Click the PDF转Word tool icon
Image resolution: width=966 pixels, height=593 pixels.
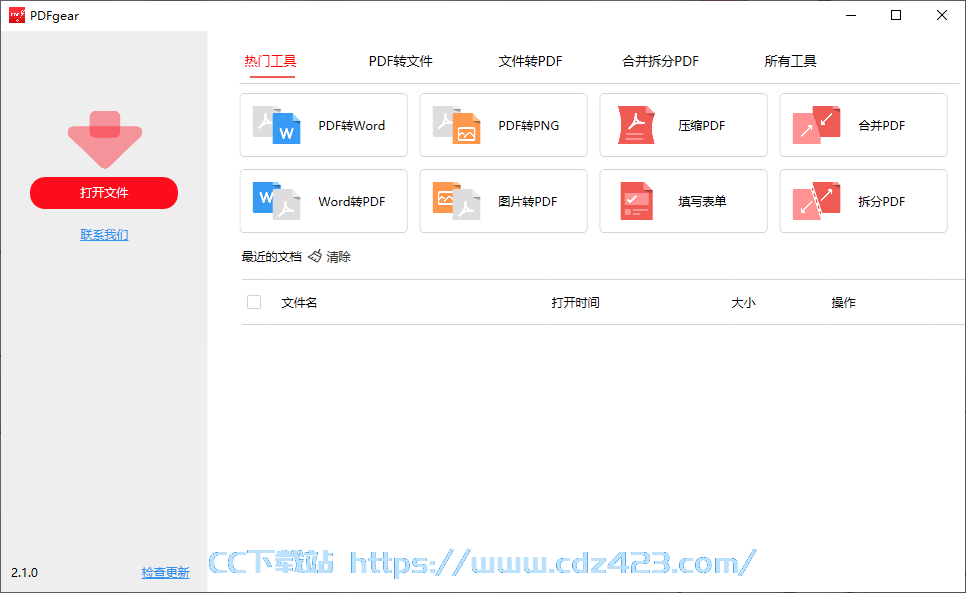pyautogui.click(x=277, y=125)
